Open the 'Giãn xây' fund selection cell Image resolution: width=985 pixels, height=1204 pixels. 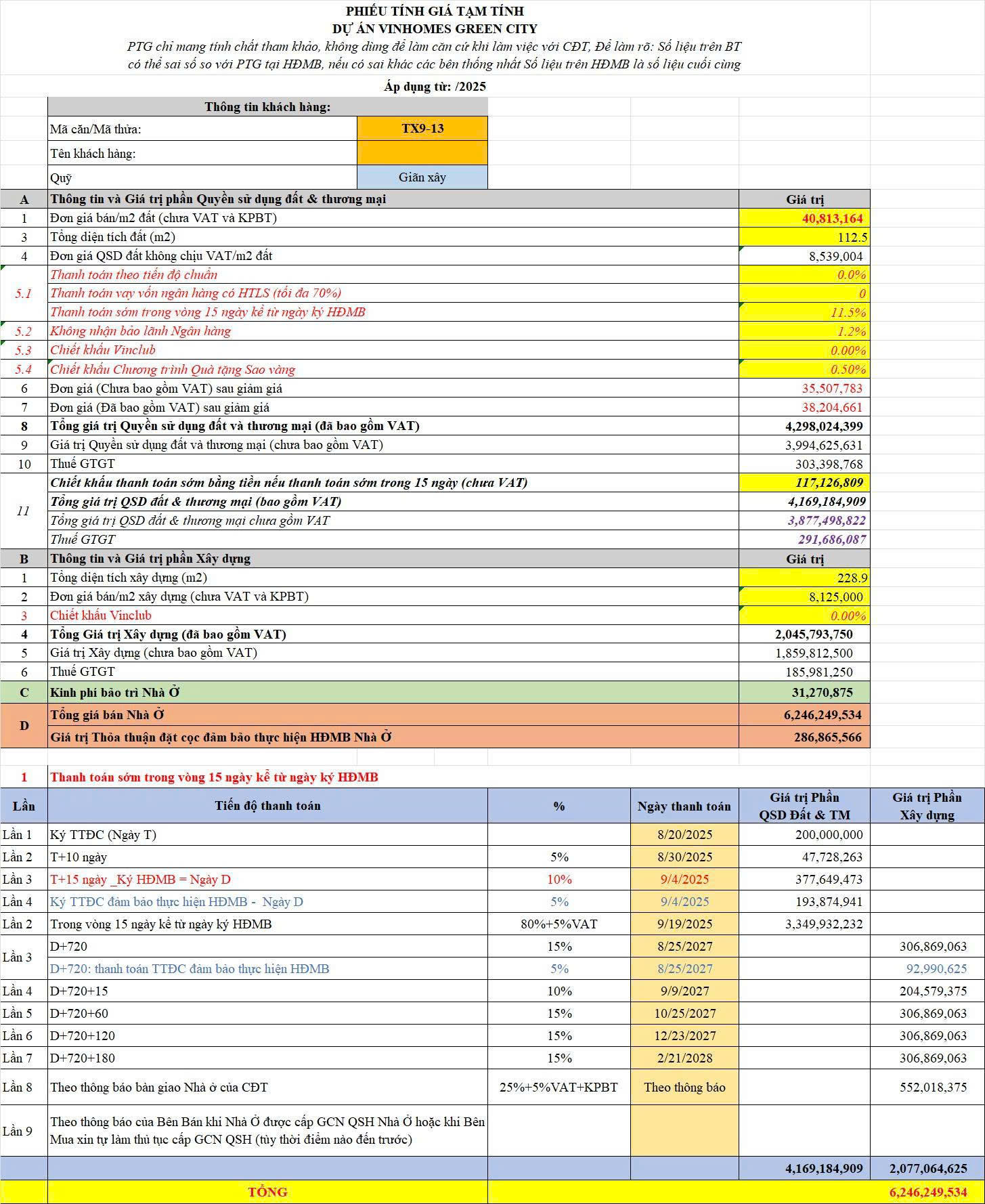click(x=422, y=177)
